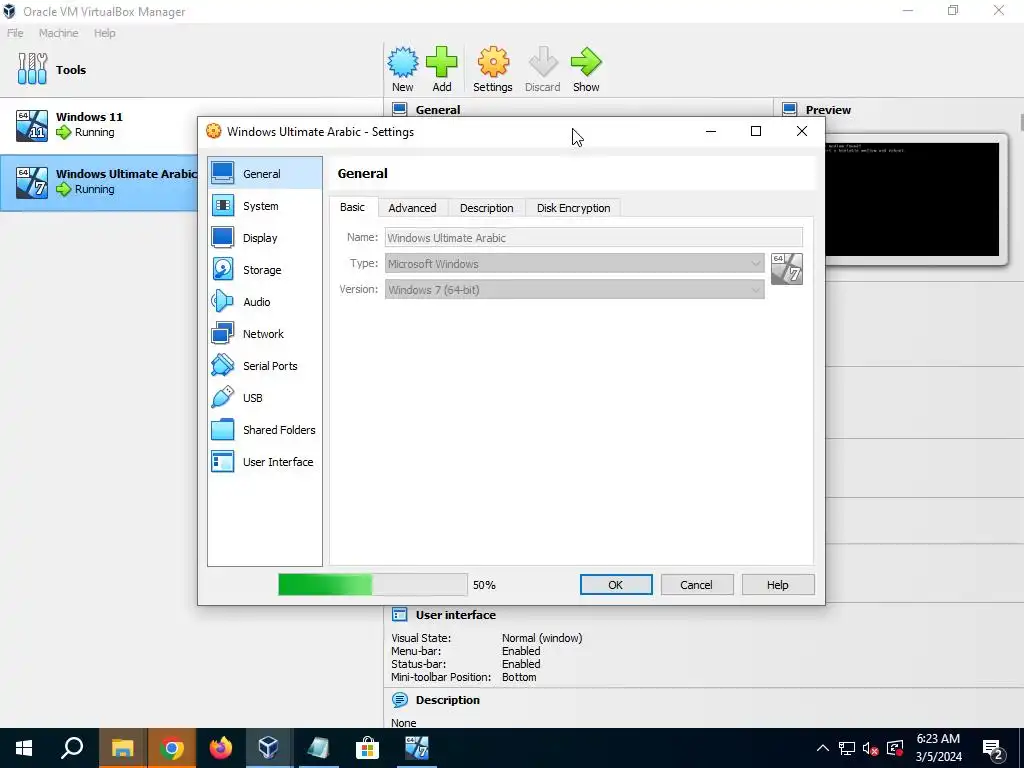Screen dimensions: 1024x768
Task: Click the network tray icon
Action: point(847,748)
